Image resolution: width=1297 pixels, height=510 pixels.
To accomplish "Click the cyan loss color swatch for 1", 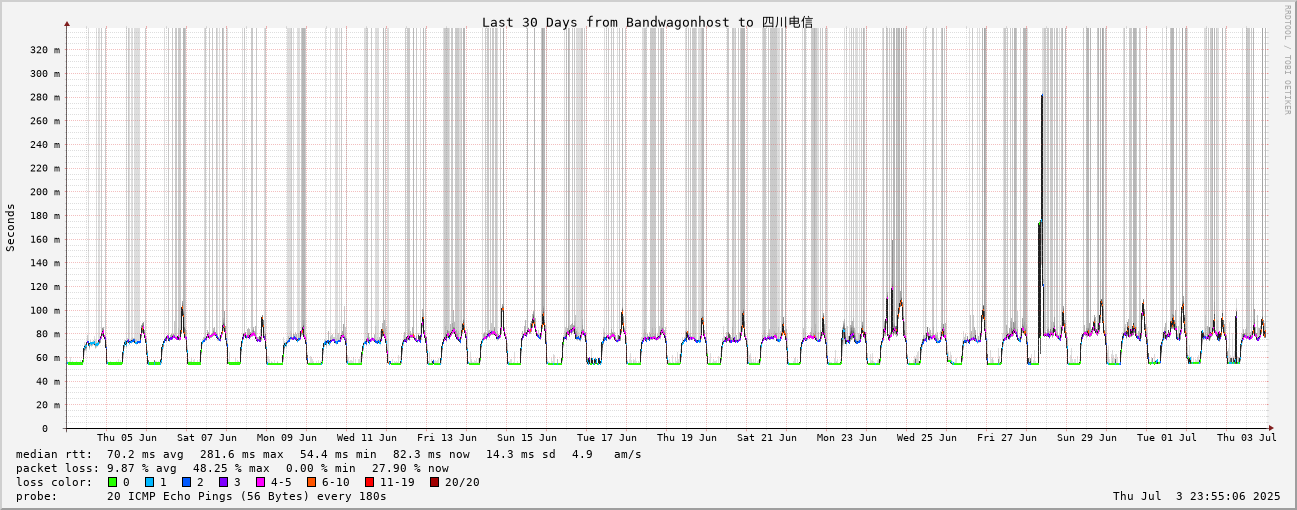I will [149, 482].
